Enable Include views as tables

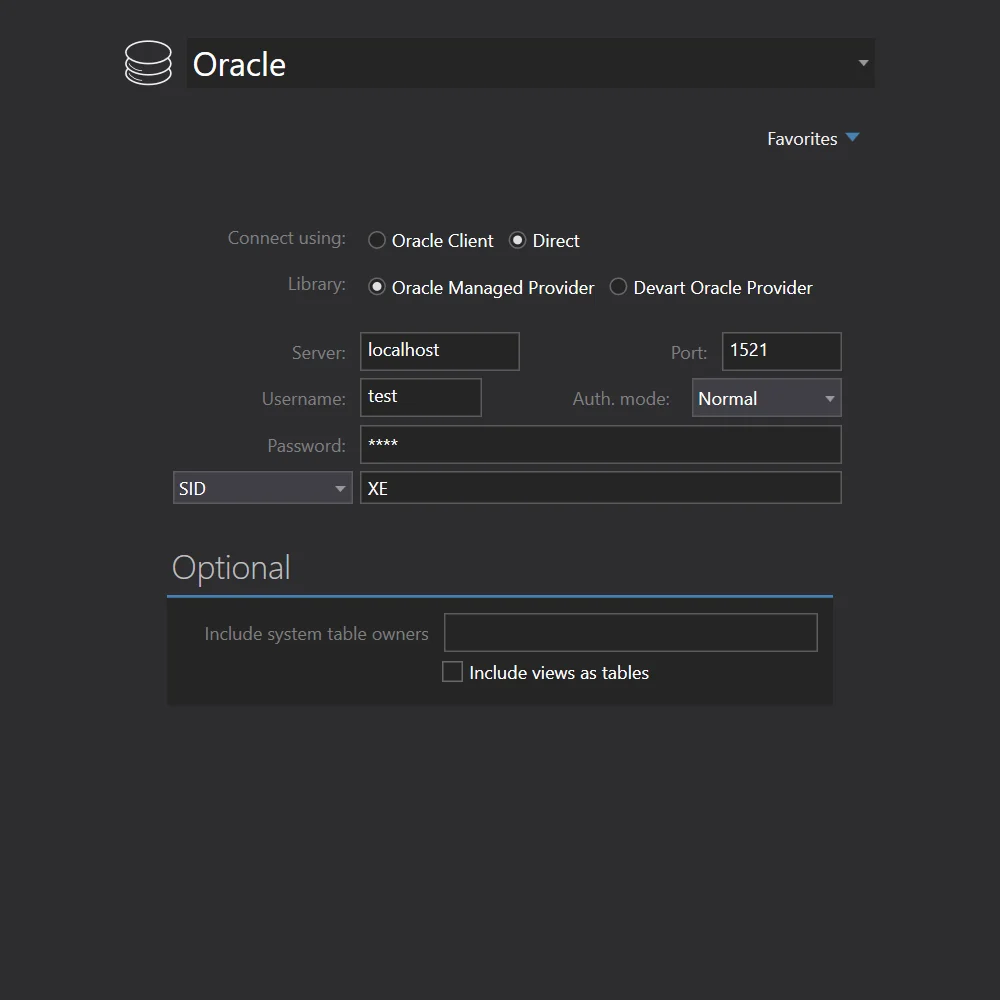451,671
